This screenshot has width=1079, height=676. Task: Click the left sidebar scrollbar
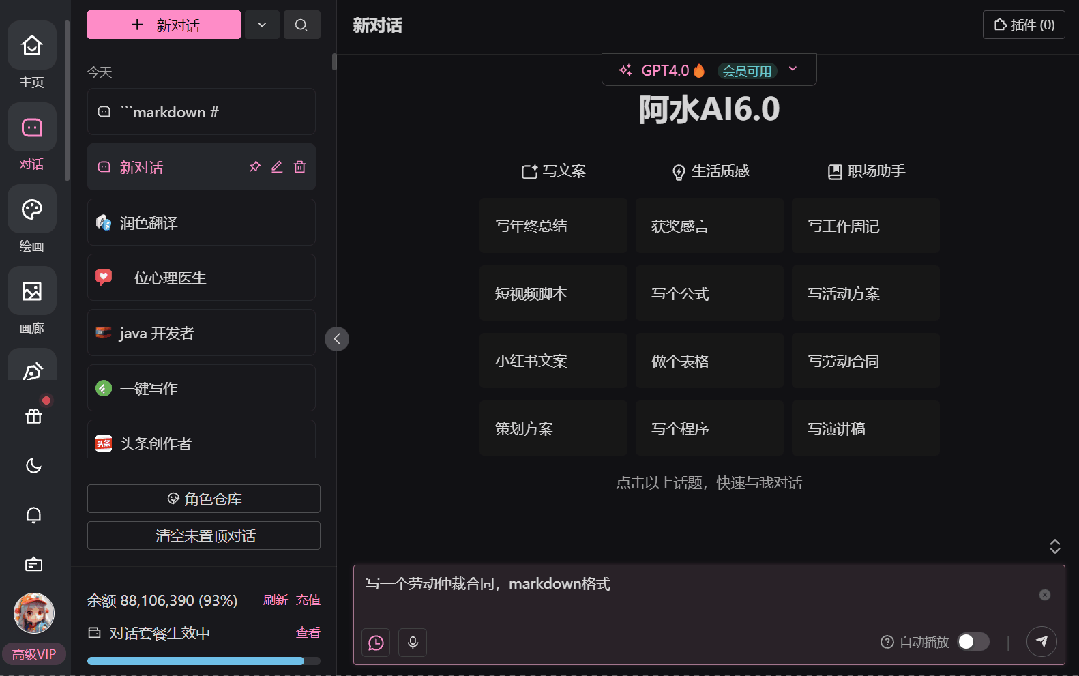coord(67,101)
